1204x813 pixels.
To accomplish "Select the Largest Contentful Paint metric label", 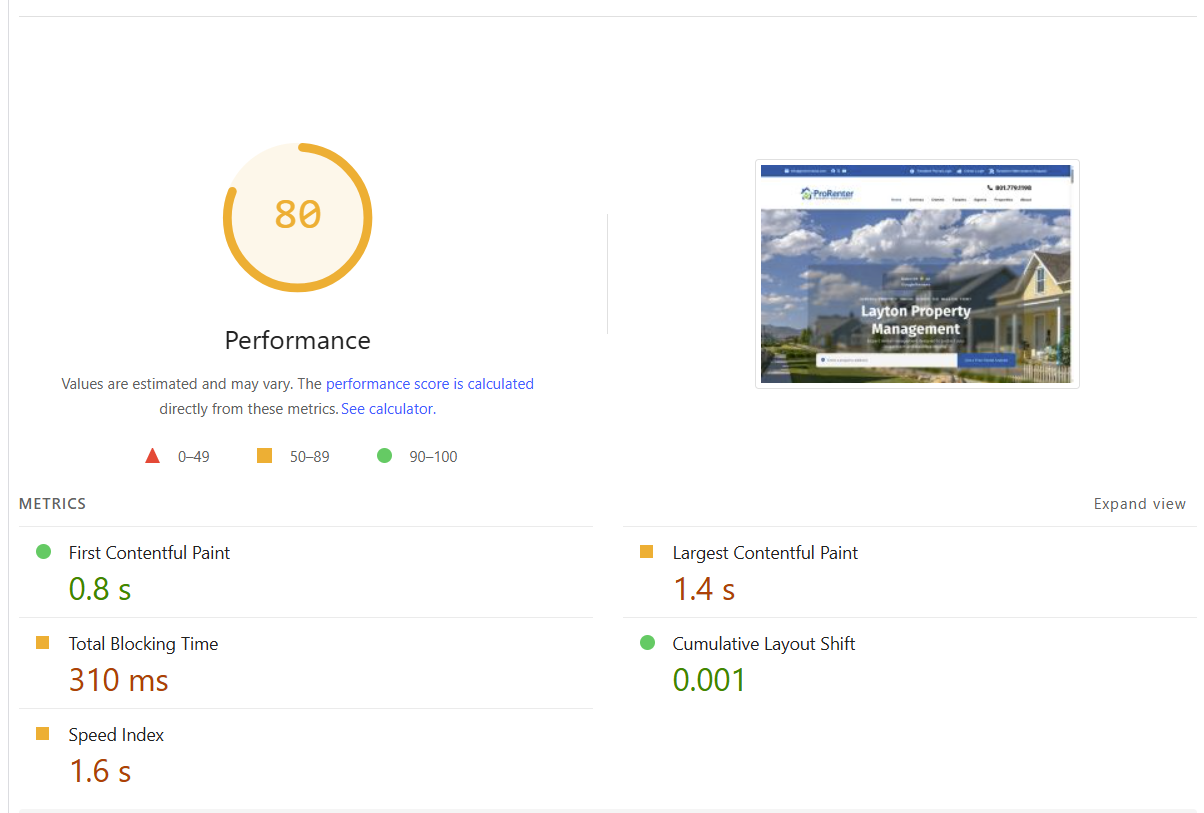I will coord(765,553).
